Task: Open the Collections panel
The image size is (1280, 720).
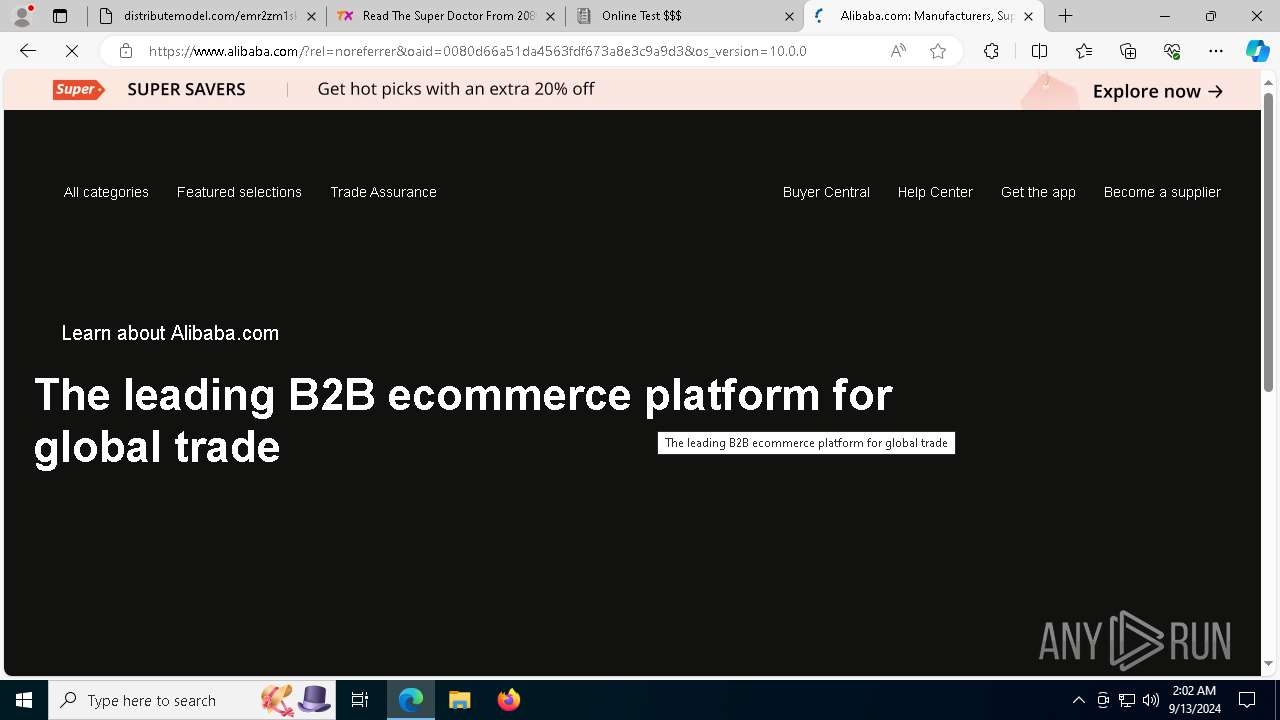Action: [x=1128, y=51]
